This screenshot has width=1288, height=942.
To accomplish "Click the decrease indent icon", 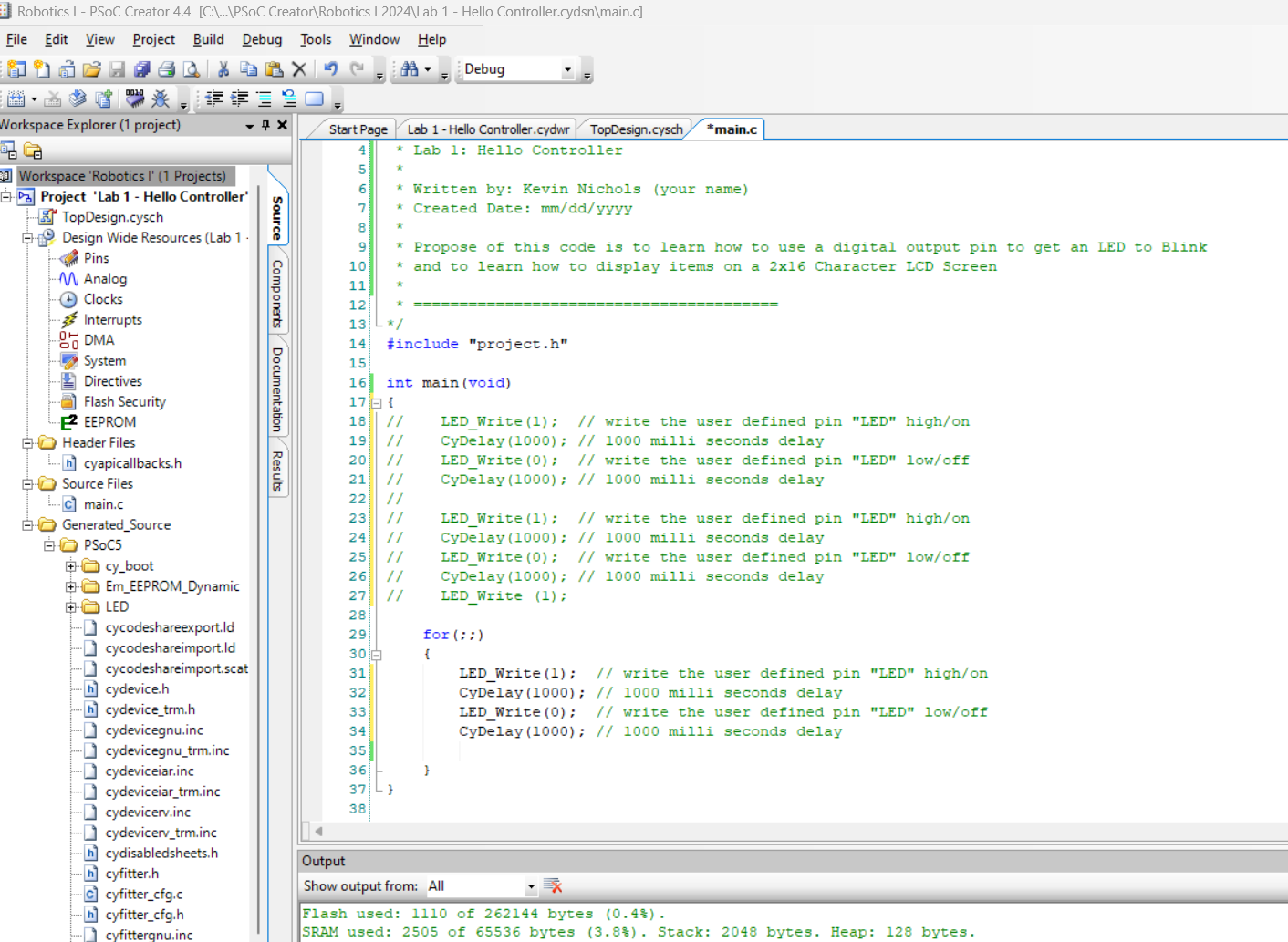I will (213, 98).
